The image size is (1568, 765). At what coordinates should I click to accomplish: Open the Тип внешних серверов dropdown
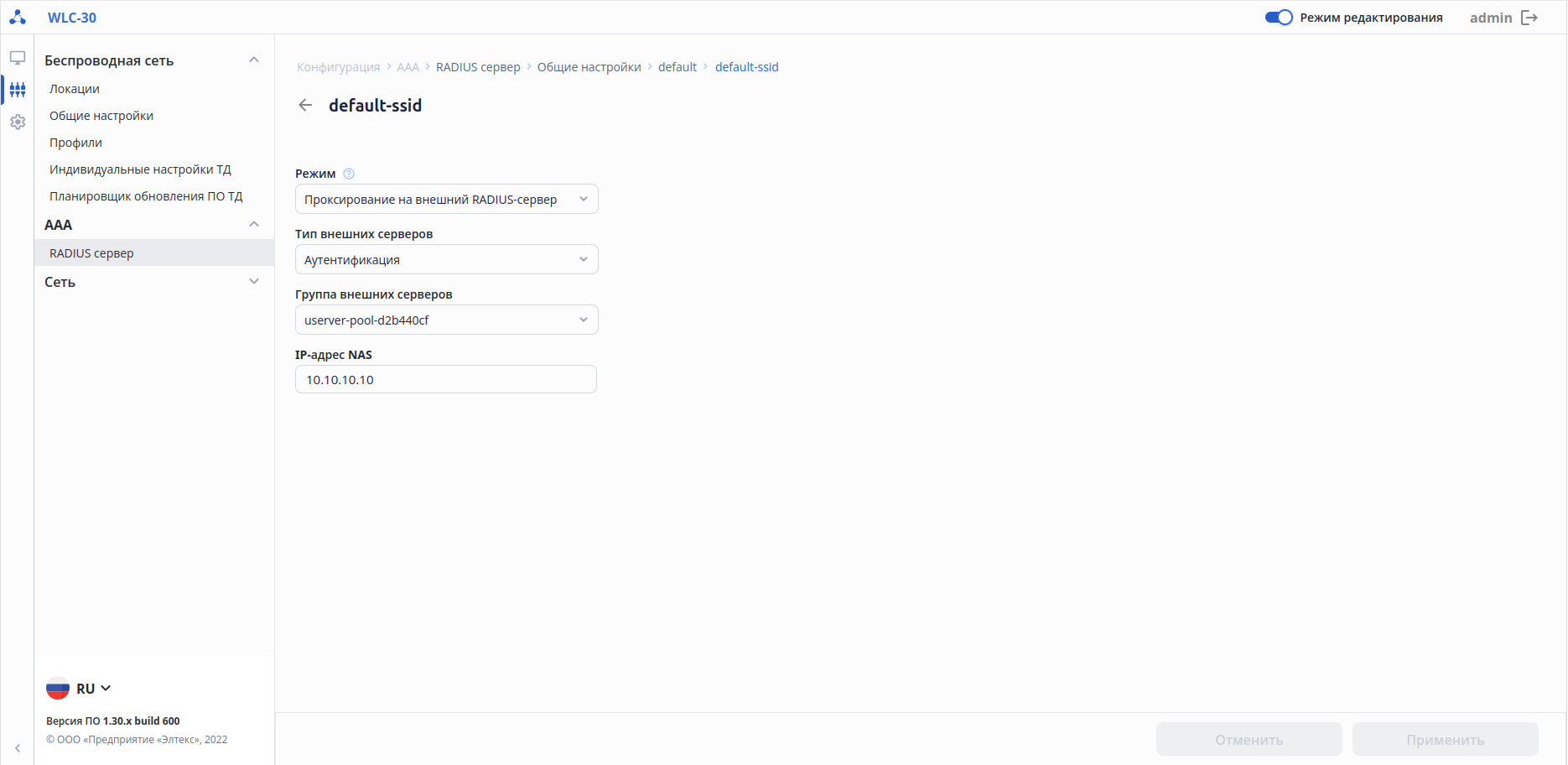446,259
